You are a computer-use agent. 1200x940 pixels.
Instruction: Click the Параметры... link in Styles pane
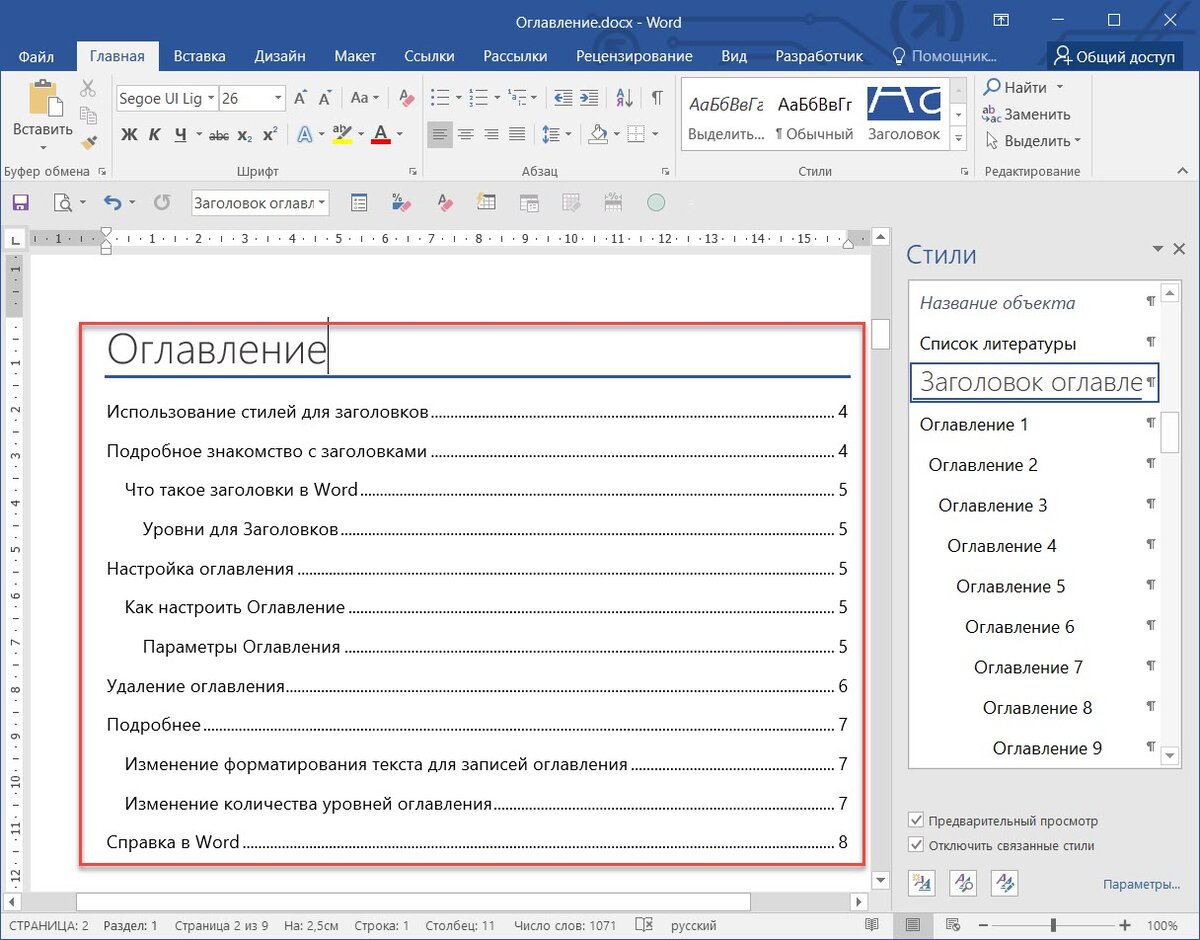[1141, 885]
